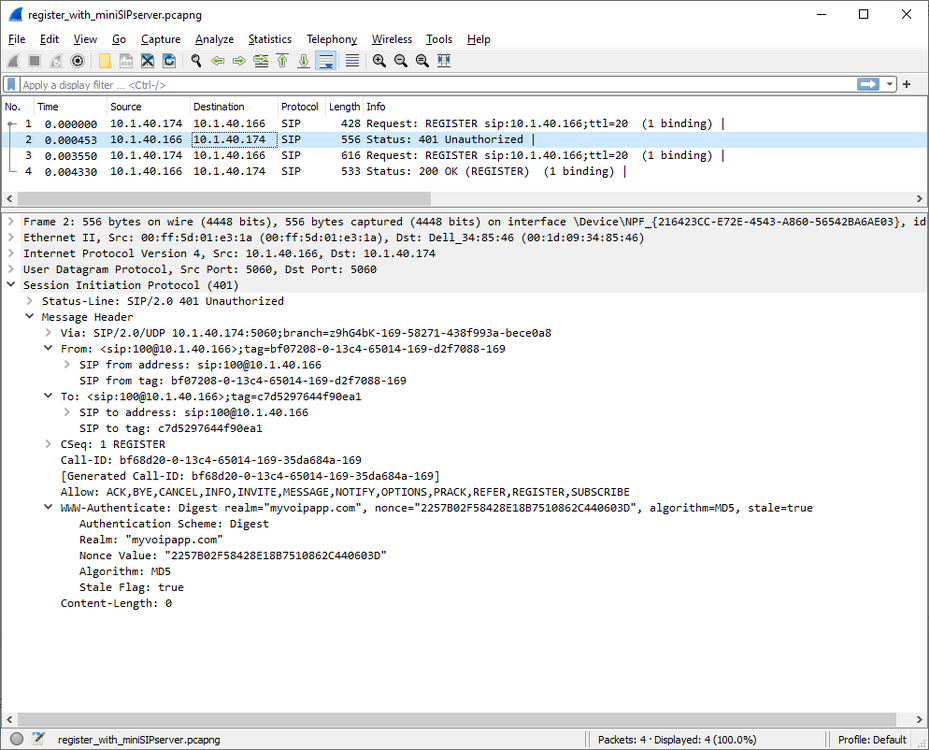Click the capture options gear icon

point(78,61)
